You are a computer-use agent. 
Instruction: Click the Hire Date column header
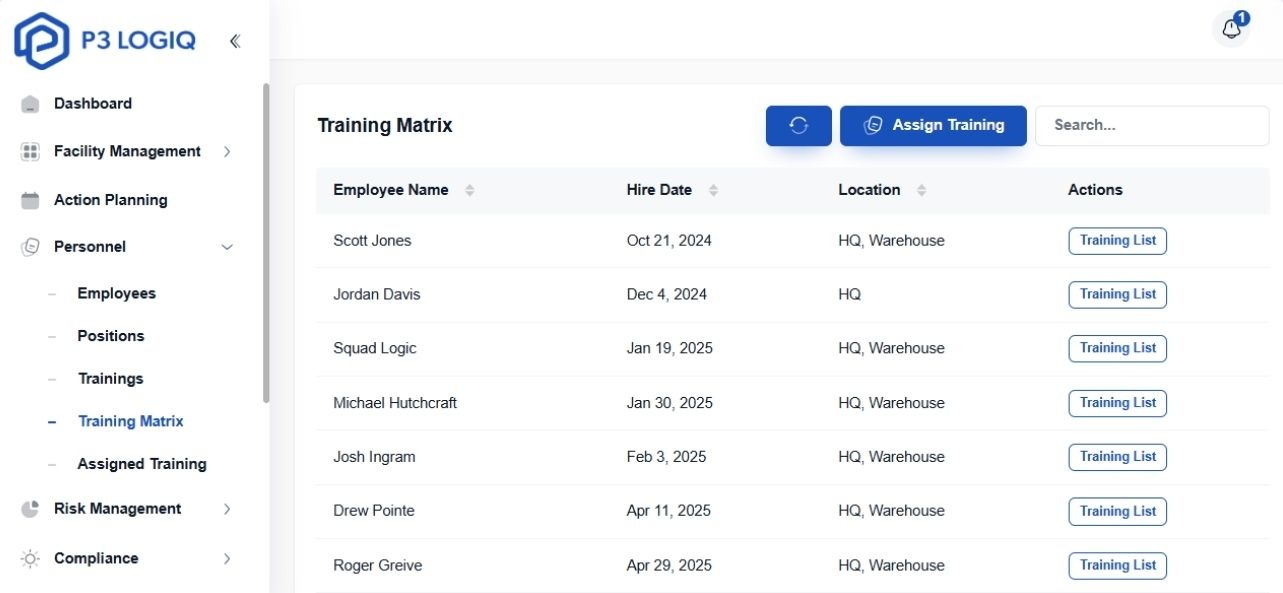[659, 190]
